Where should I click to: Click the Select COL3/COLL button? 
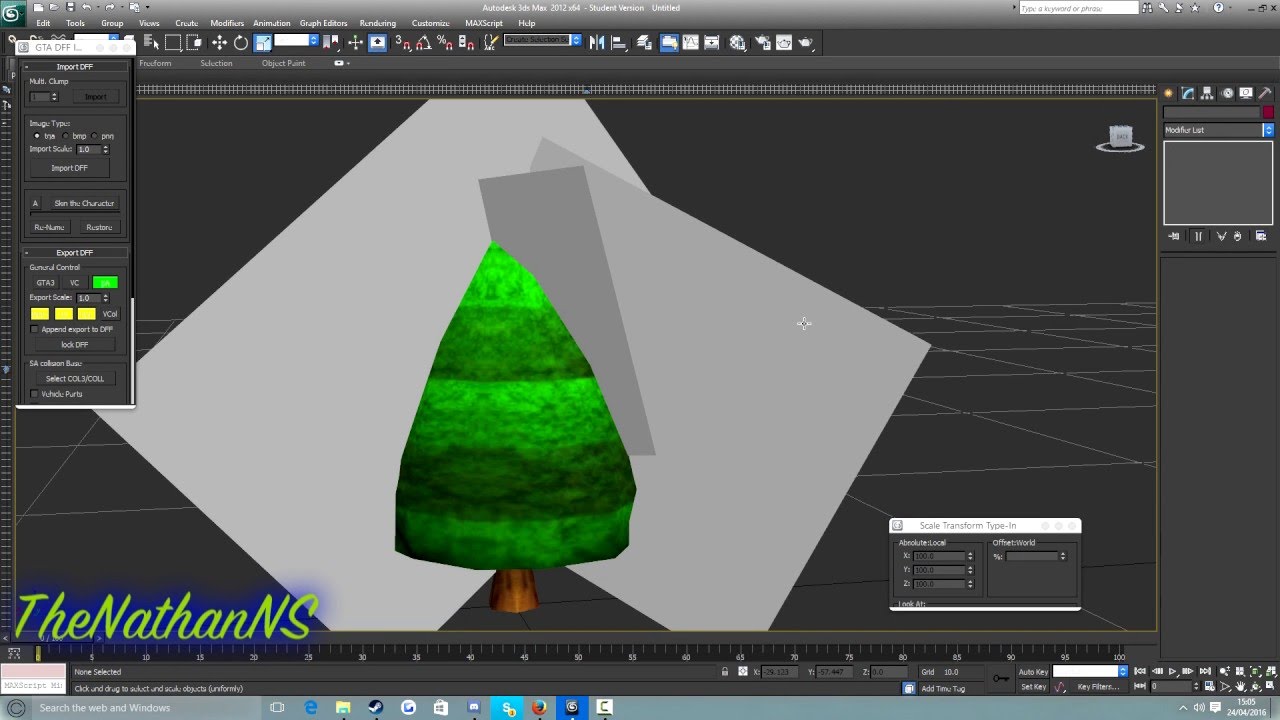(75, 379)
